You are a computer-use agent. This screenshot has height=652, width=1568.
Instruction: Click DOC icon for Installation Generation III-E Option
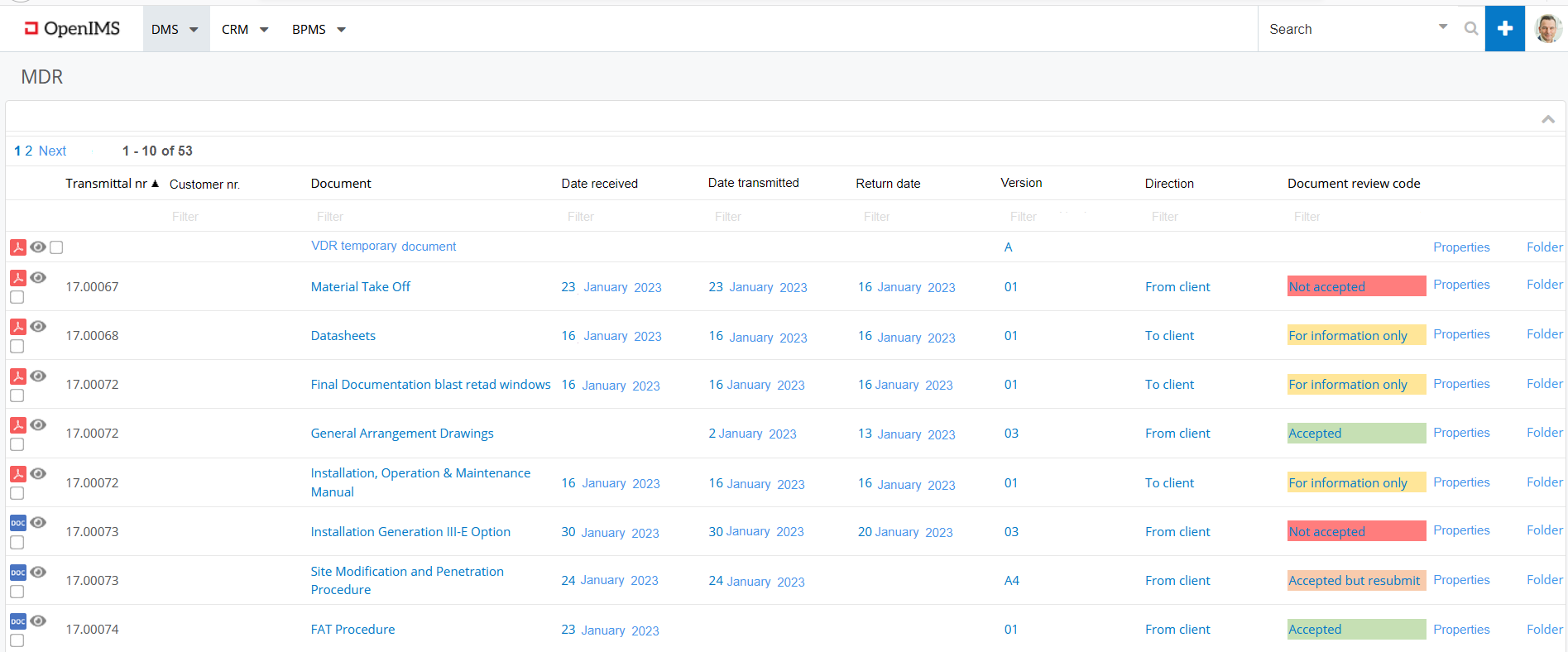17,523
